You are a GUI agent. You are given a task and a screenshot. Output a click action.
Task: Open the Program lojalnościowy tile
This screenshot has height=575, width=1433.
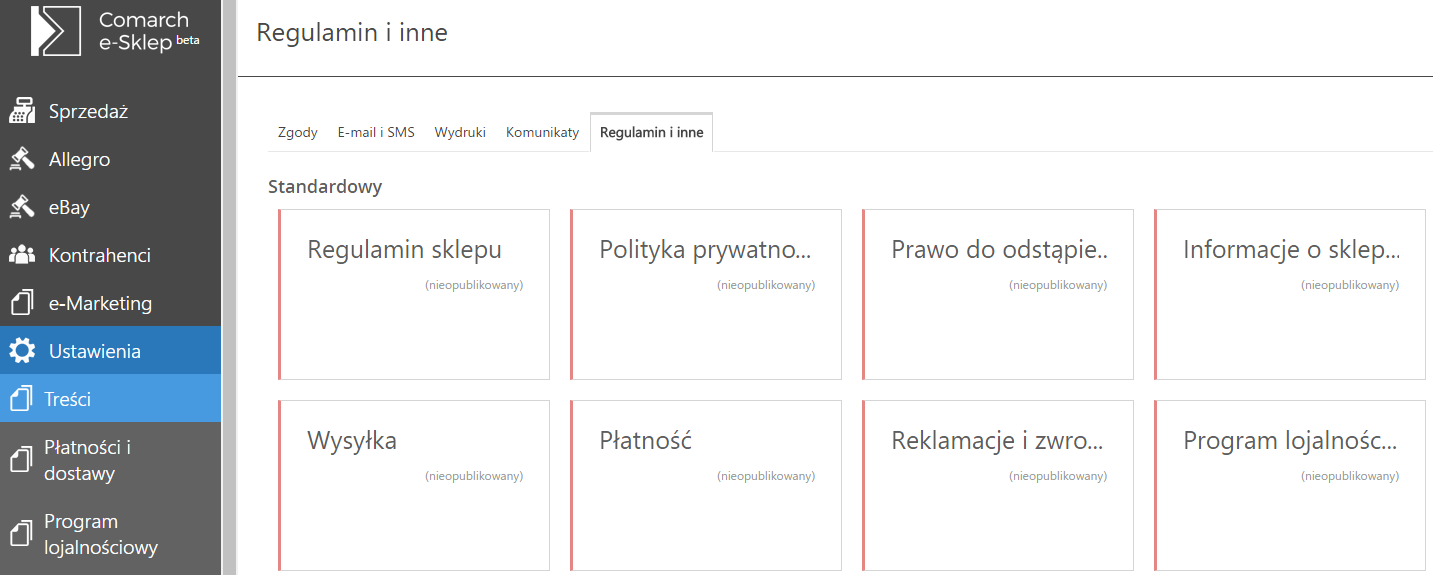(x=1290, y=485)
